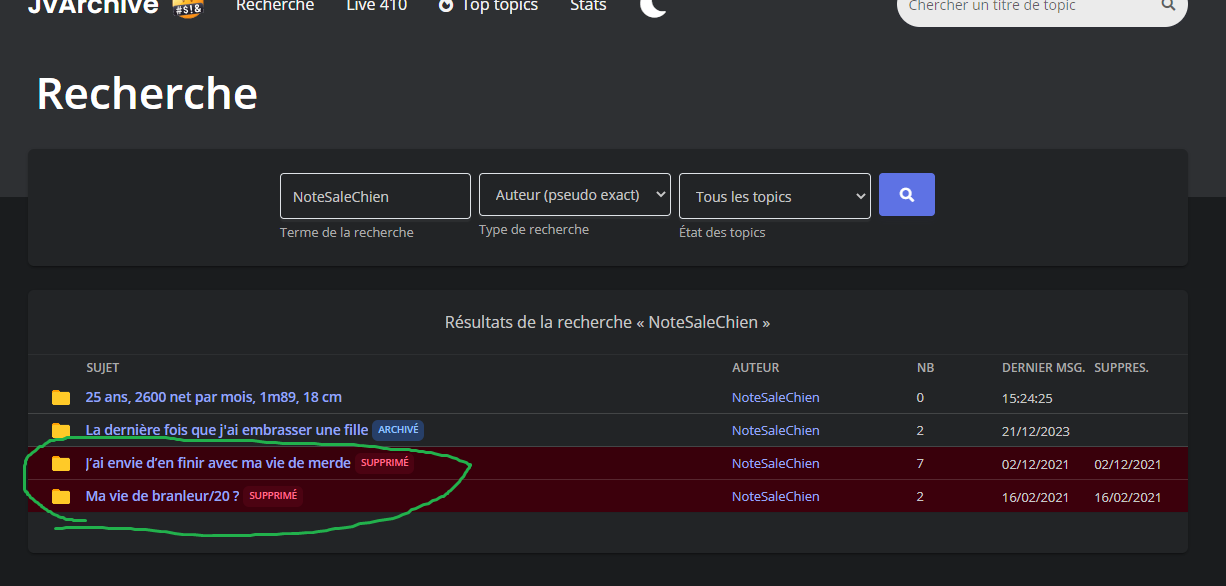Click the SUJET column header
Image resolution: width=1226 pixels, height=586 pixels.
tap(103, 368)
